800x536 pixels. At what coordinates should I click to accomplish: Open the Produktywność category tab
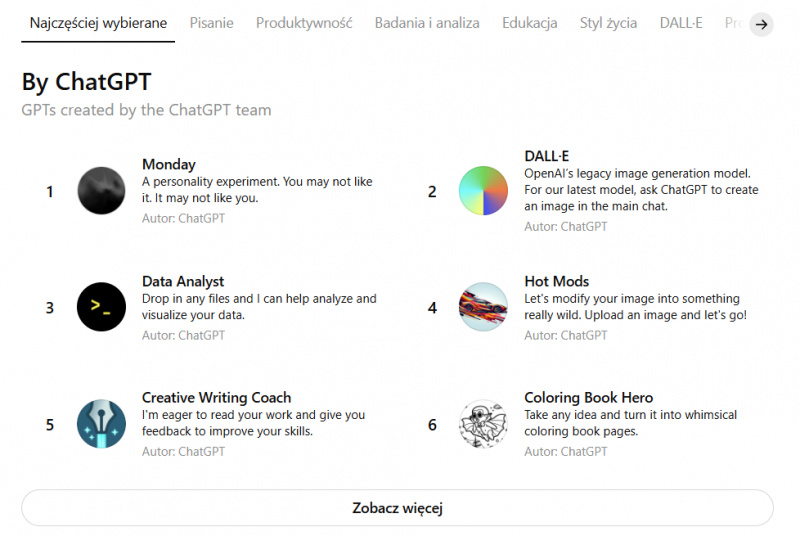pyautogui.click(x=304, y=23)
